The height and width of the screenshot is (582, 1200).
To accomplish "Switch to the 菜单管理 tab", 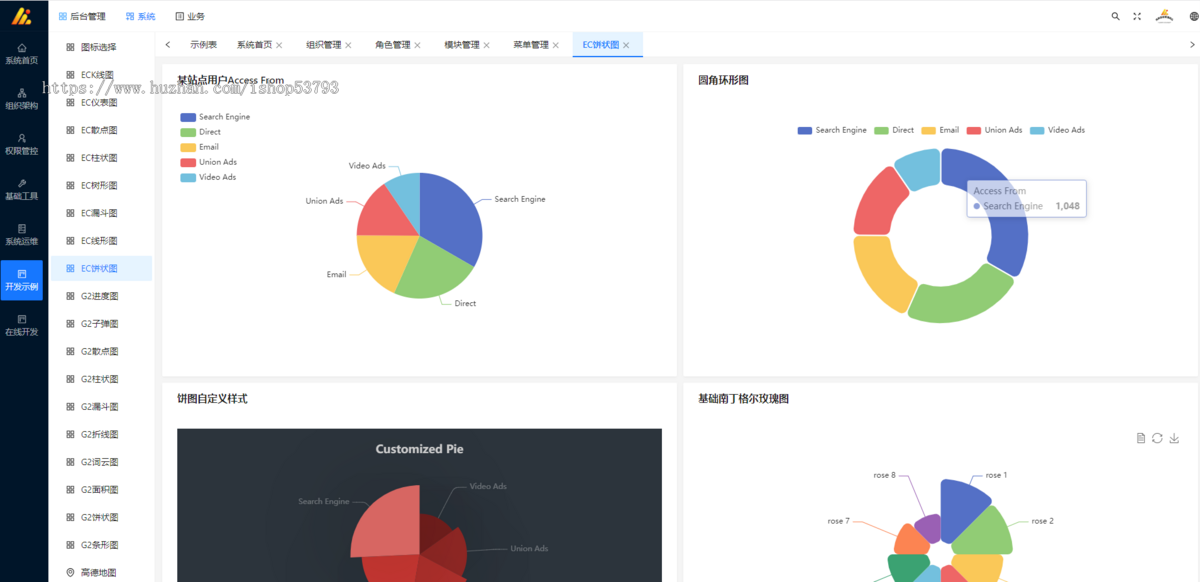I will (x=530, y=45).
